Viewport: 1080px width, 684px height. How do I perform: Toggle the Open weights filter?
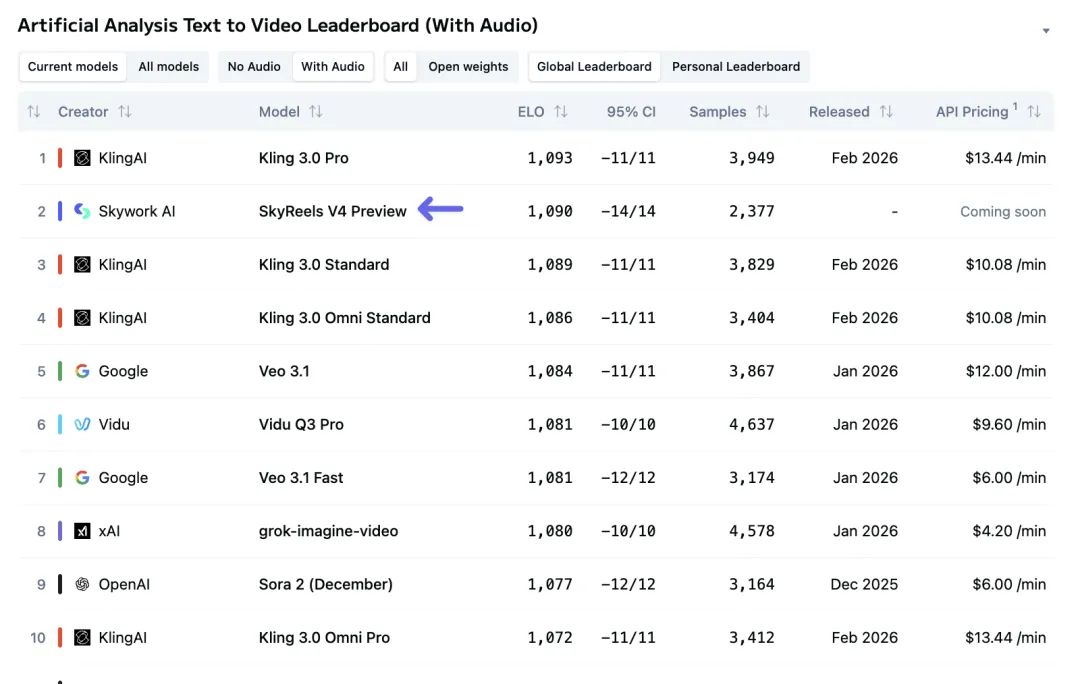coord(468,67)
